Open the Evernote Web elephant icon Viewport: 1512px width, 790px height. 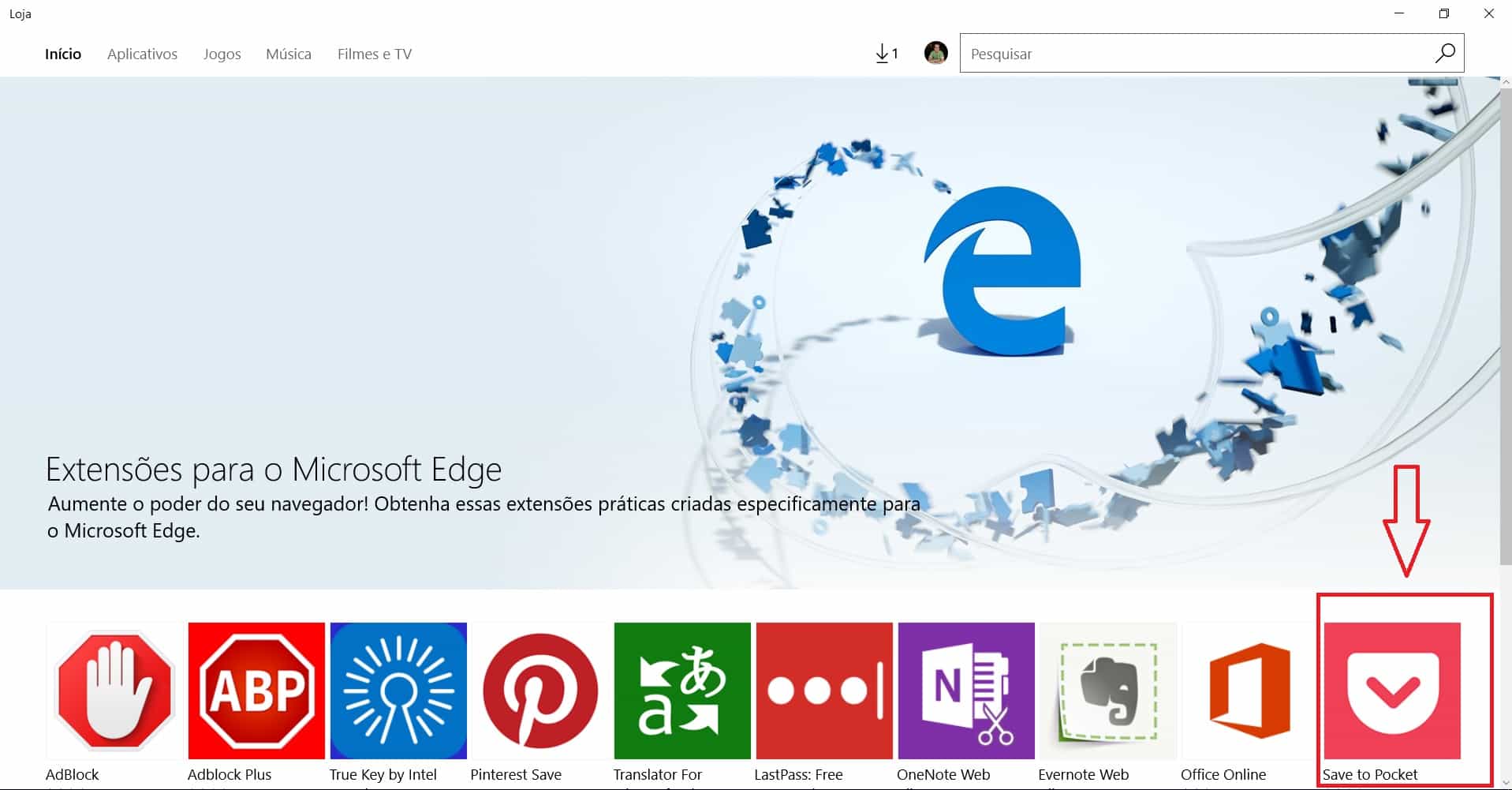(x=1108, y=691)
